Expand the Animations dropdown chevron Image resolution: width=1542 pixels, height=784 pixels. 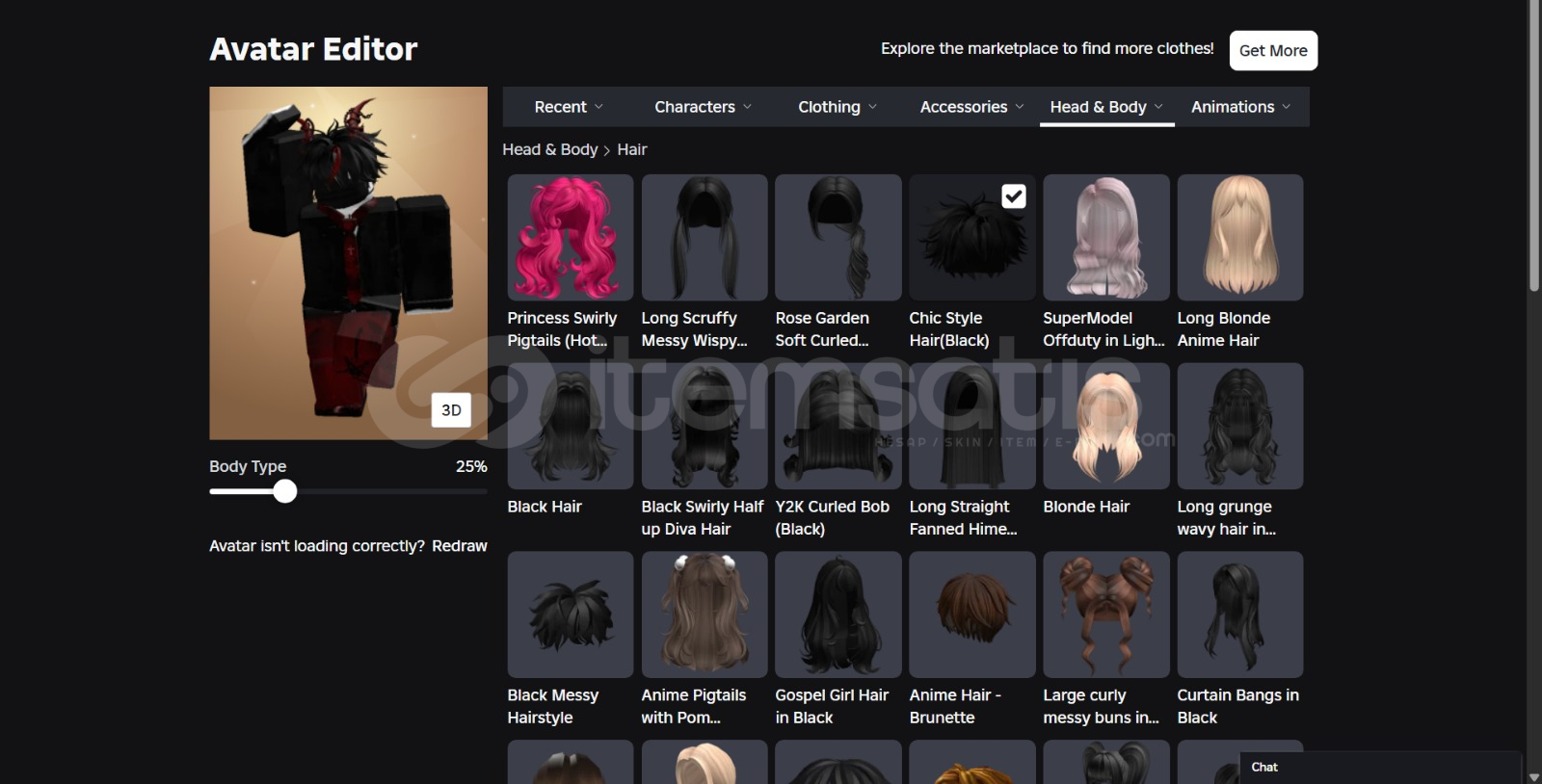click(1286, 107)
